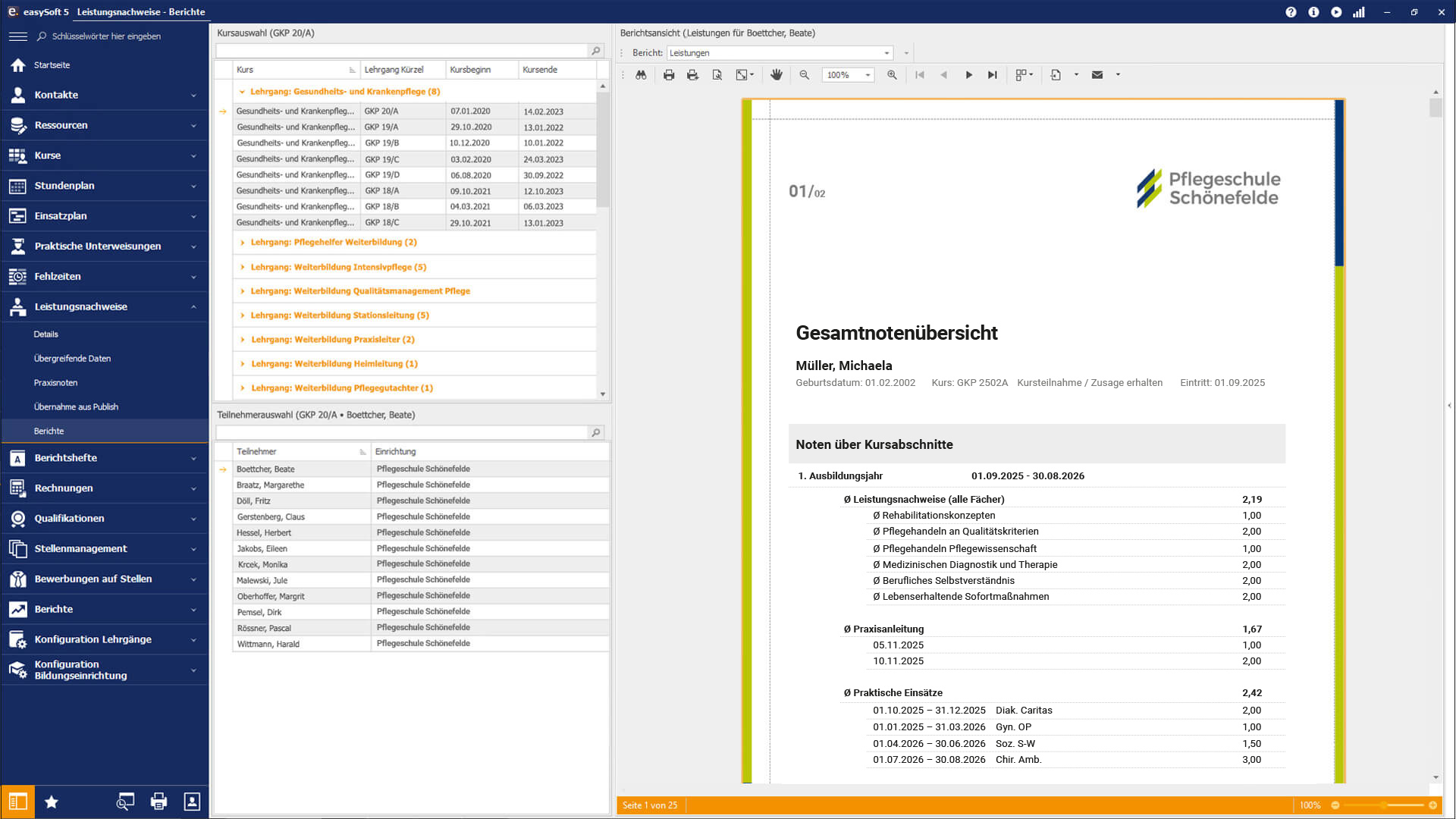The height and width of the screenshot is (819, 1456).
Task: Collapse Lehrgang Gesundheits- und Krankenpflege group
Action: point(242,92)
